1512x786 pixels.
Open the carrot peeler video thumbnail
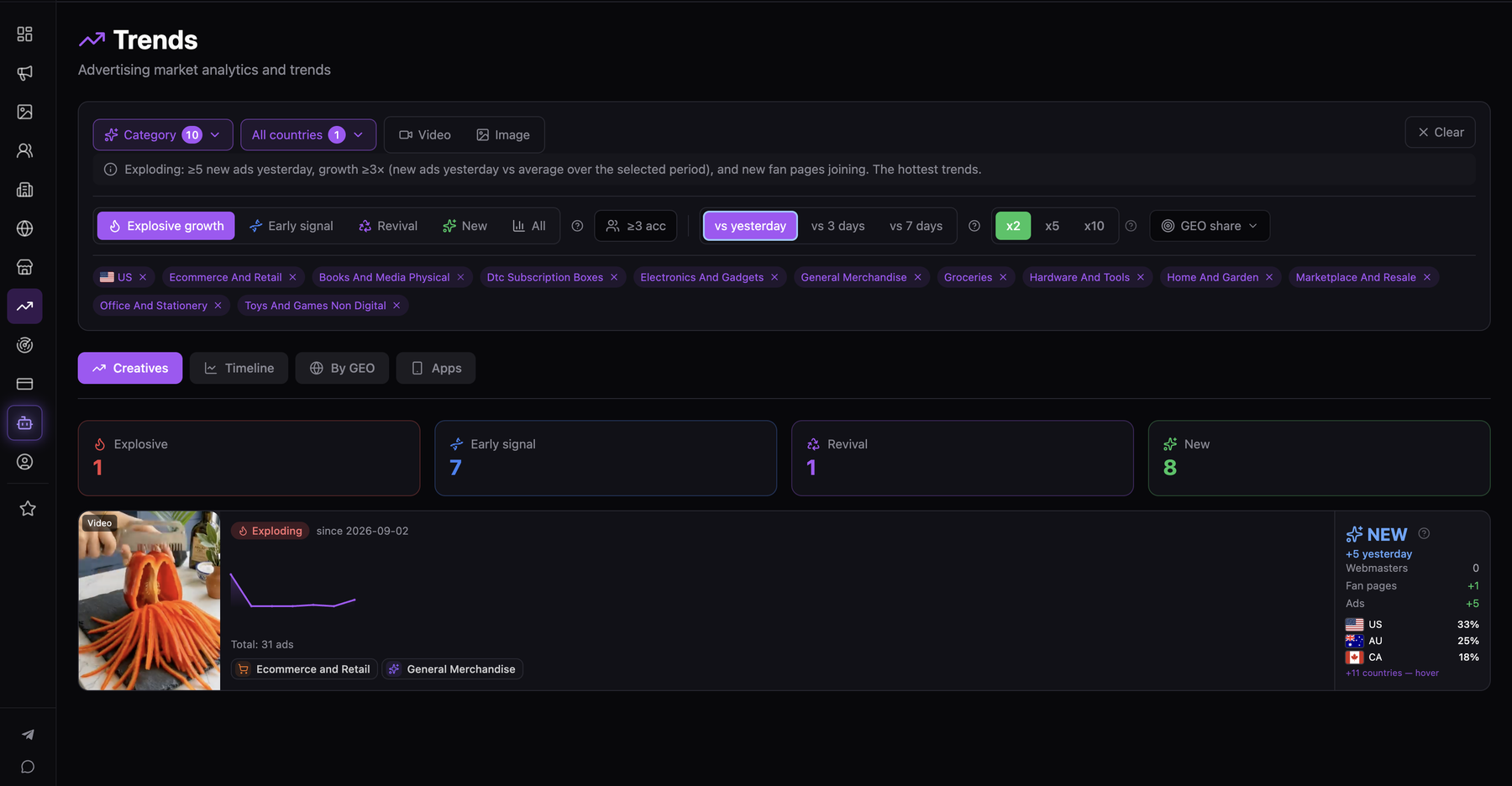click(x=150, y=600)
